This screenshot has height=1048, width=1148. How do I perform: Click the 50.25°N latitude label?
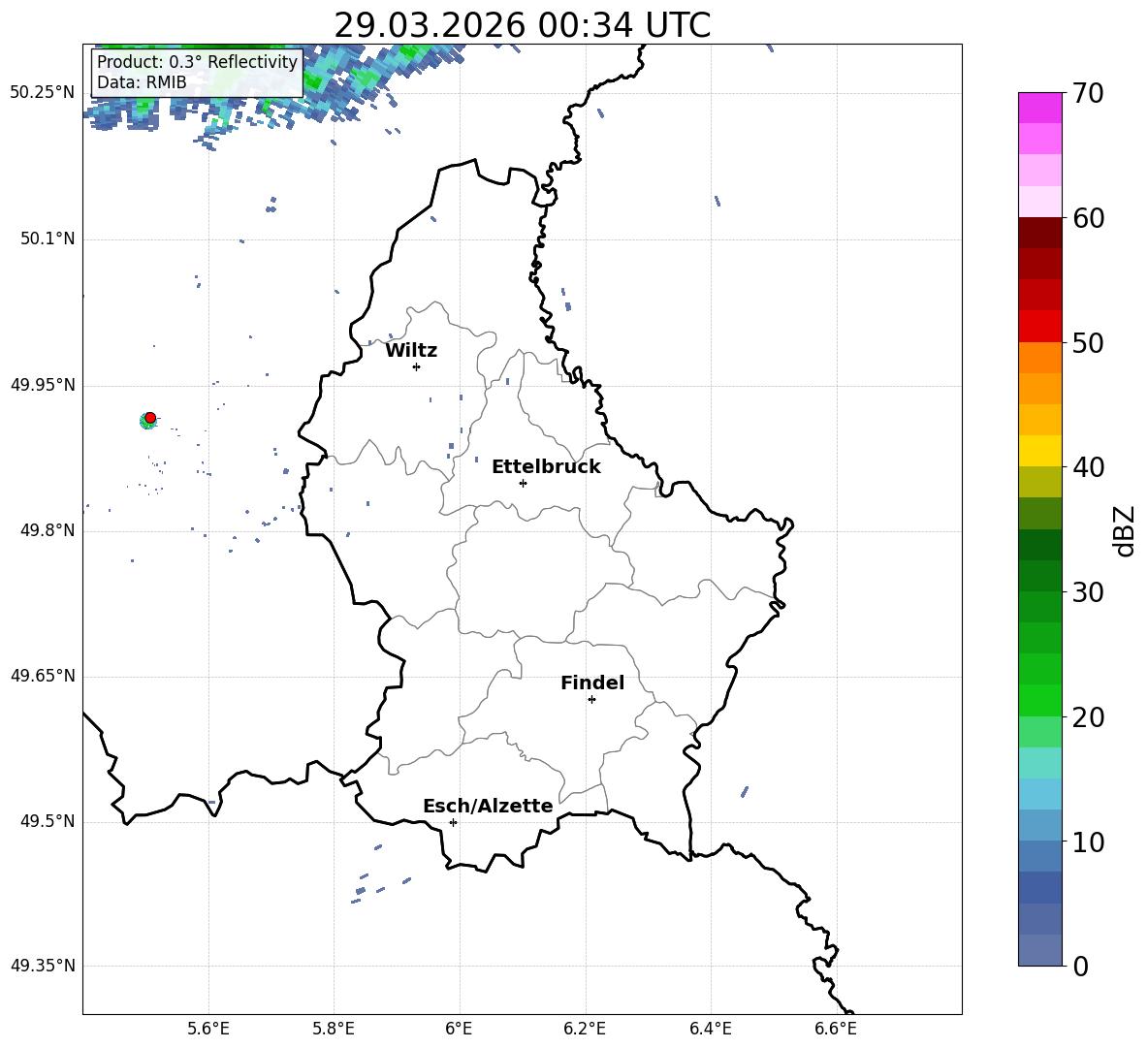pyautogui.click(x=43, y=93)
